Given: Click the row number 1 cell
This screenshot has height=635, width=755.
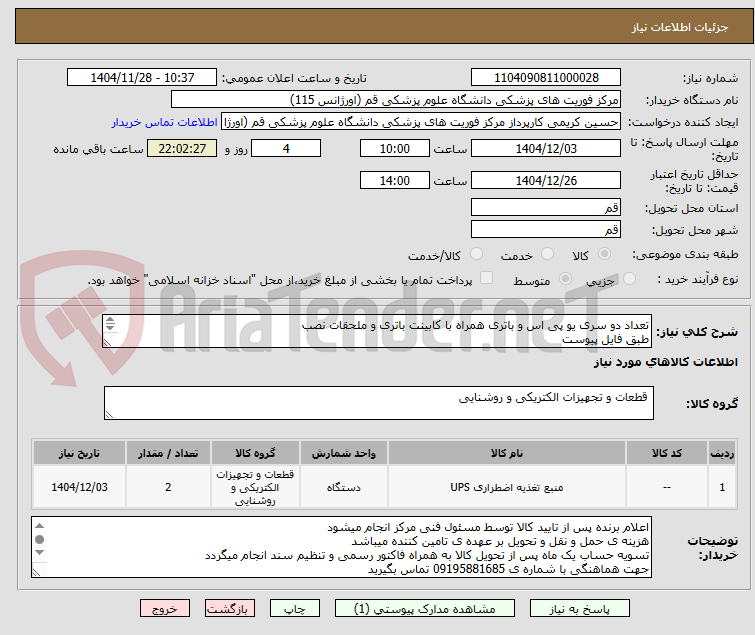Looking at the screenshot, I should 722,487.
